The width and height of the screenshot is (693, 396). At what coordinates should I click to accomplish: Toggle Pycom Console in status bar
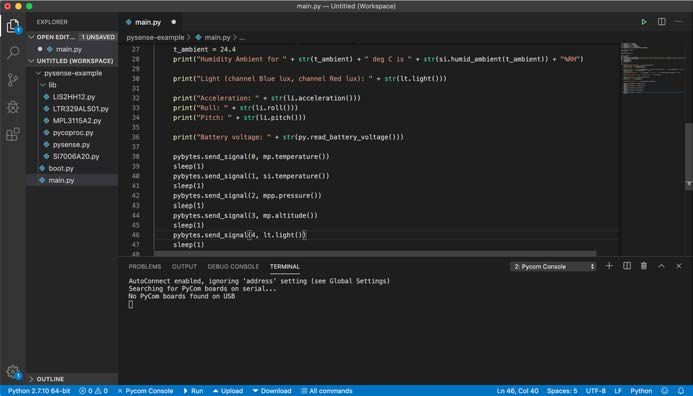tap(145, 391)
